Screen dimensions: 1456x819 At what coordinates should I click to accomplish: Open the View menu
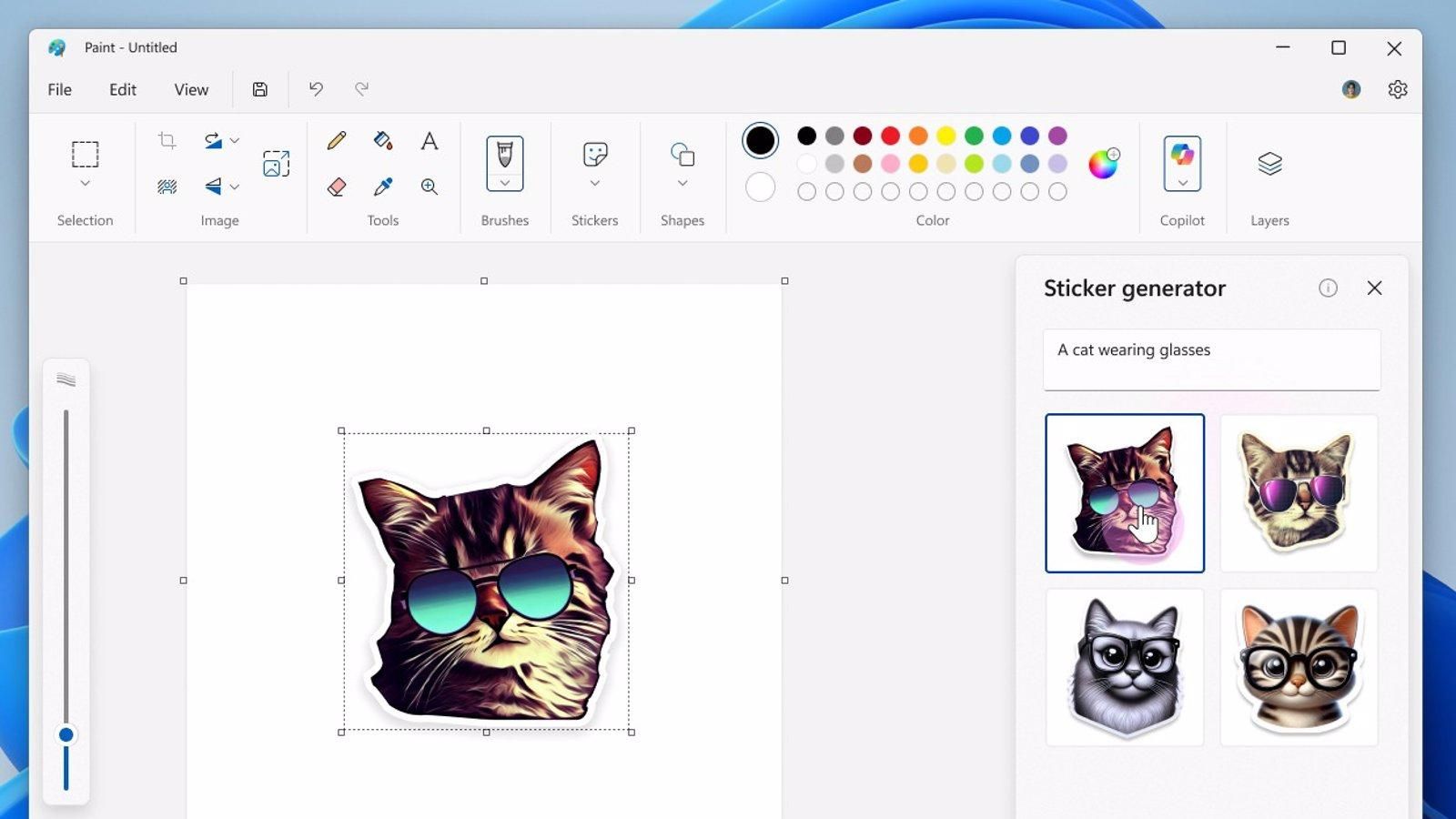pos(190,88)
